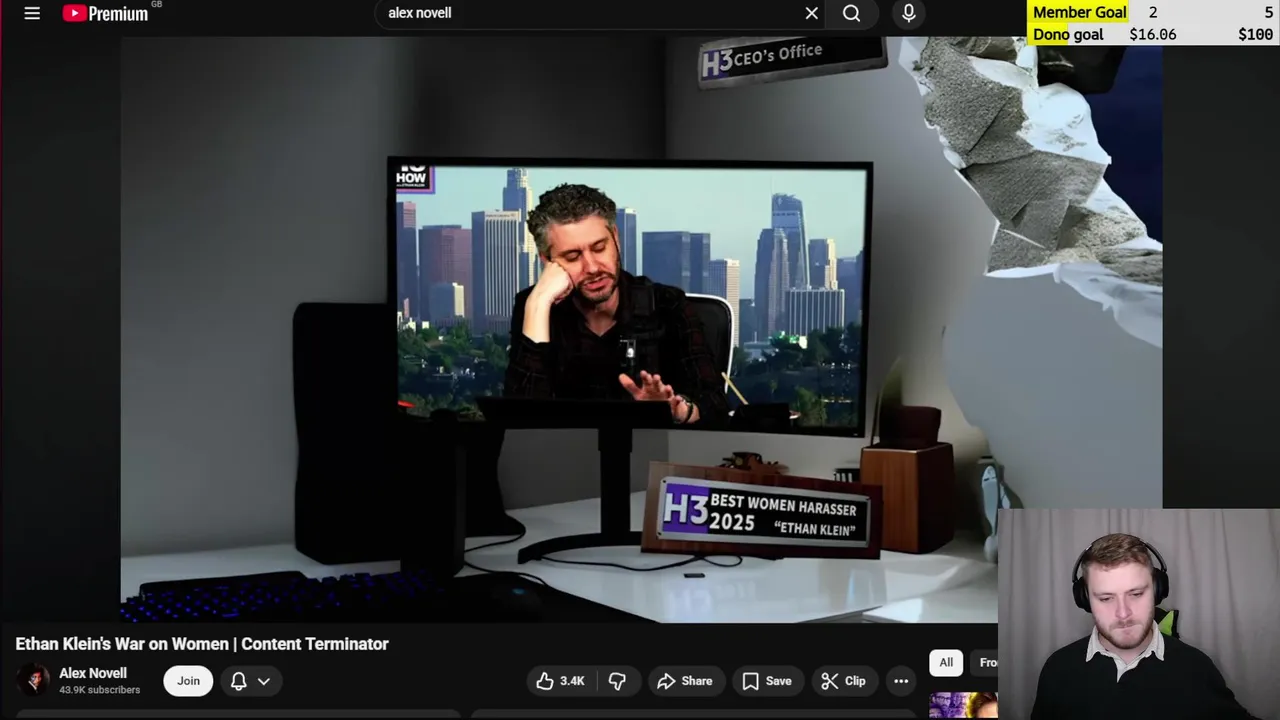
Task: Expand the notification options chevron
Action: pos(264,681)
